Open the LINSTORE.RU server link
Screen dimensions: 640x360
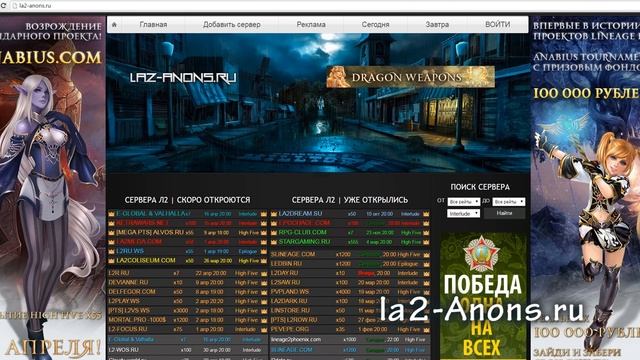coord(290,311)
